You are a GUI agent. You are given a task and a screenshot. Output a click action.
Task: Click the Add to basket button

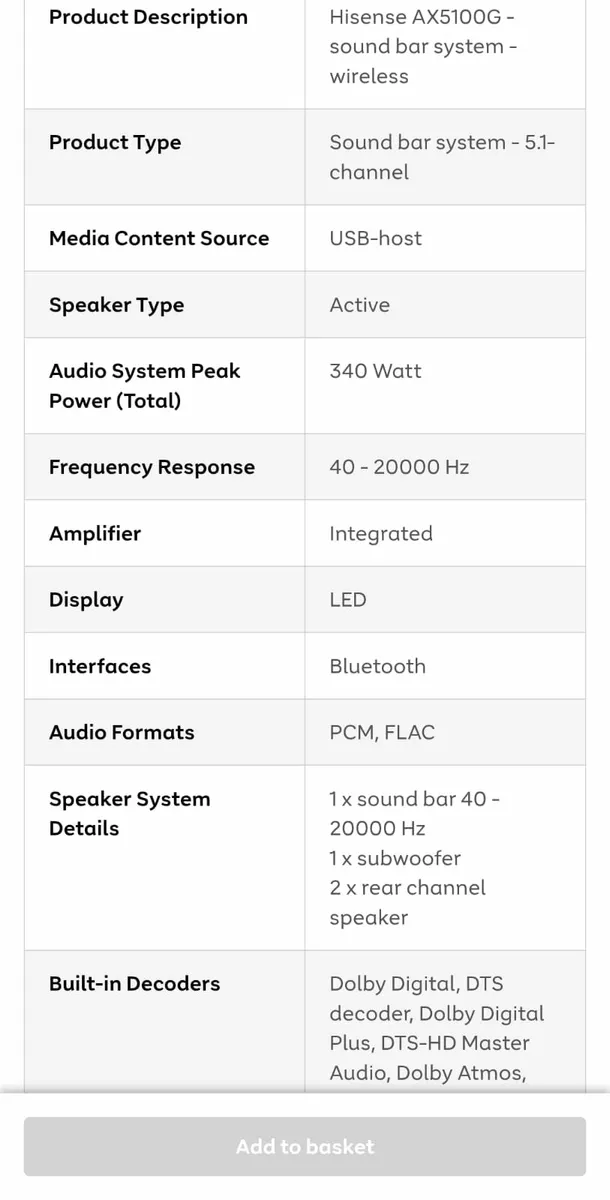coord(305,1146)
